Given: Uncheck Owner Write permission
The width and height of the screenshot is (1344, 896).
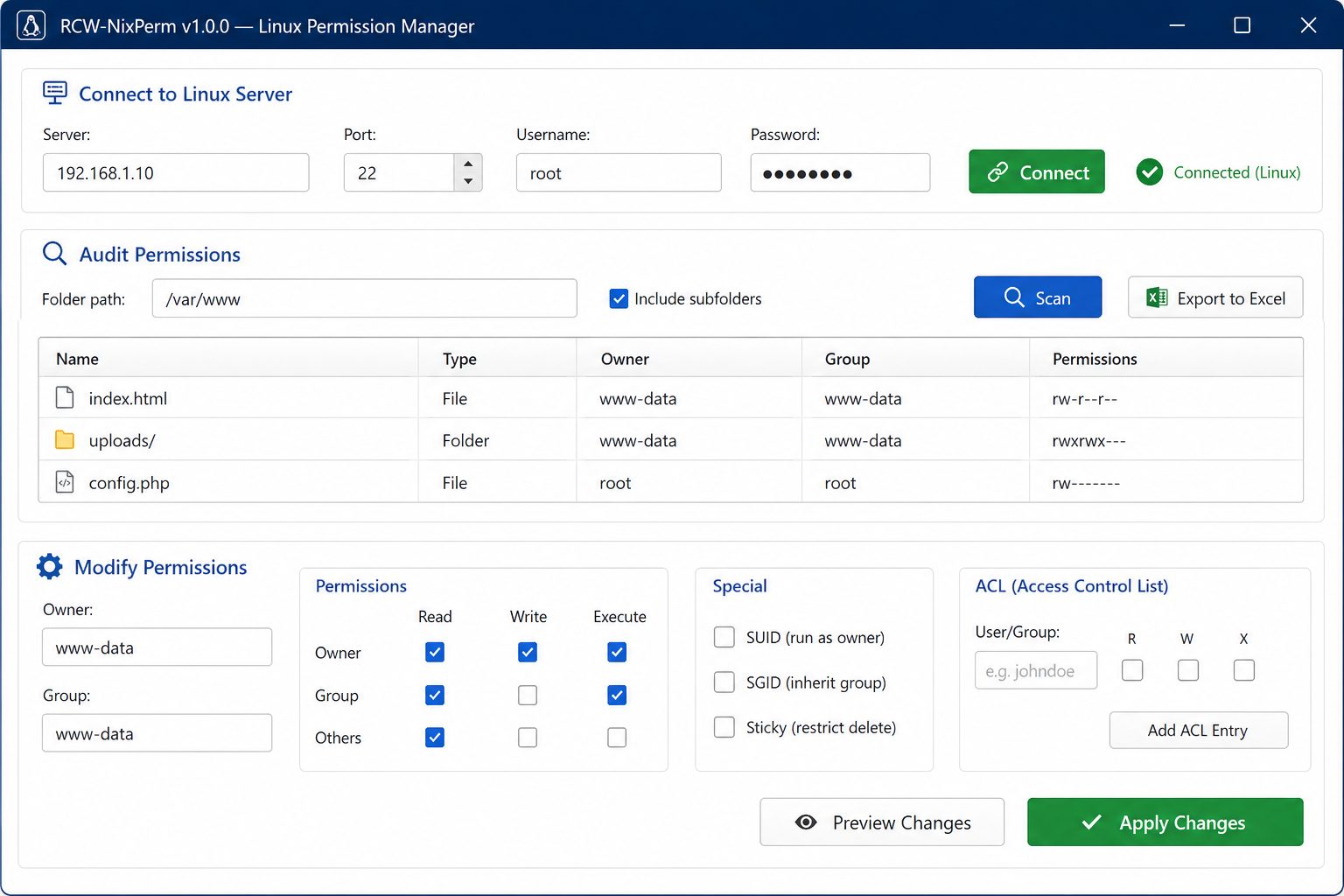Looking at the screenshot, I should pos(528,652).
